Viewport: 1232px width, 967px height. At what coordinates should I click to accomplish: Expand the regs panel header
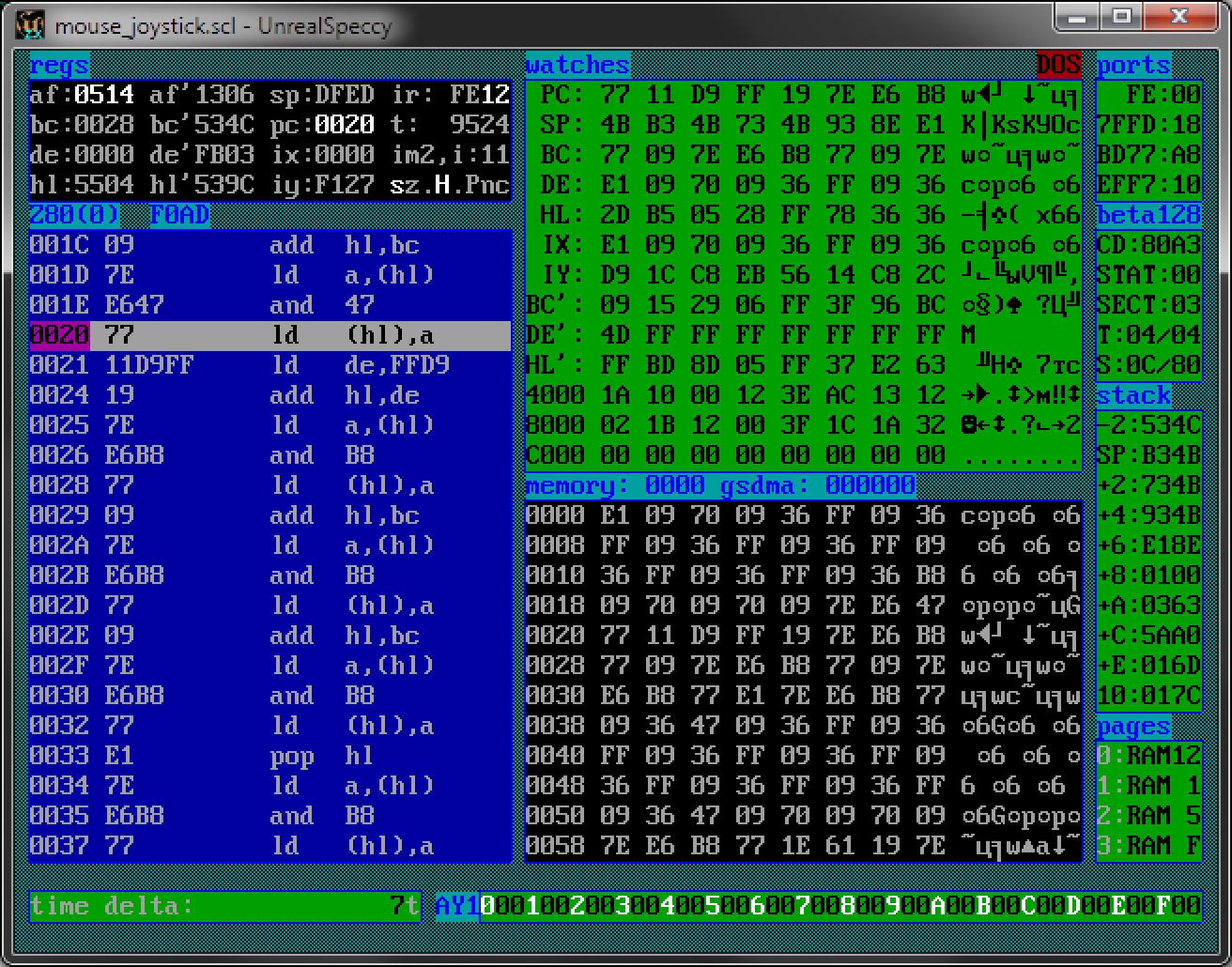coord(59,64)
